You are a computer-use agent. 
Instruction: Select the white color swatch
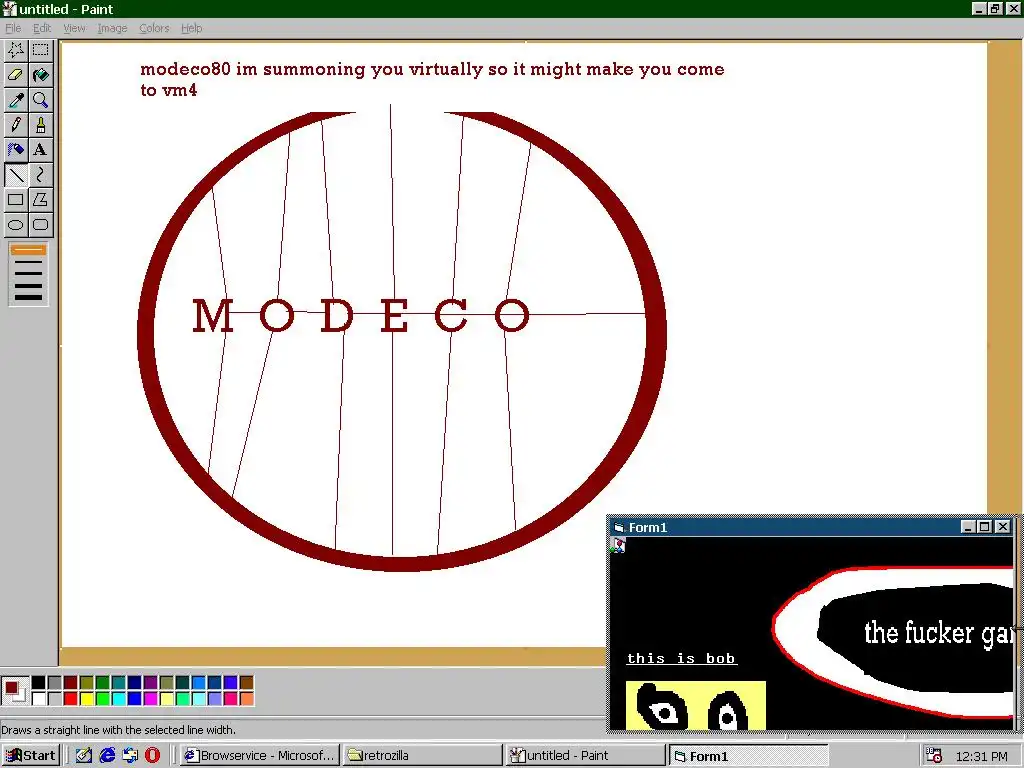(x=39, y=699)
